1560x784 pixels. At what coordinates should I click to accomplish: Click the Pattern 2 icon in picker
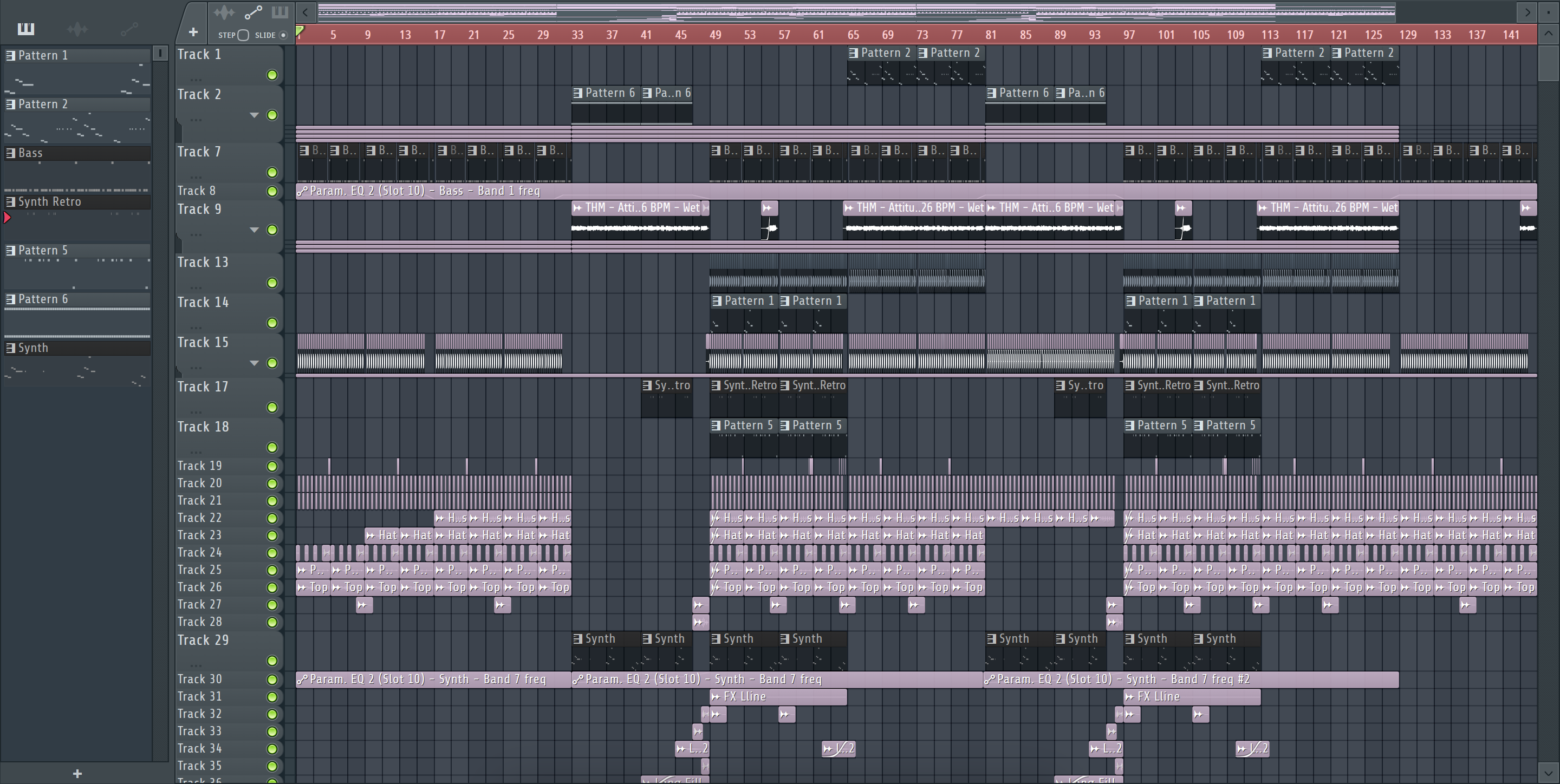coord(10,104)
